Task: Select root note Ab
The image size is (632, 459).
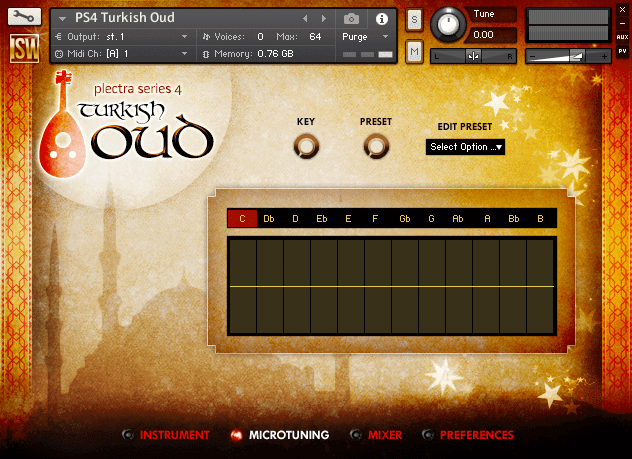Action: (x=458, y=219)
